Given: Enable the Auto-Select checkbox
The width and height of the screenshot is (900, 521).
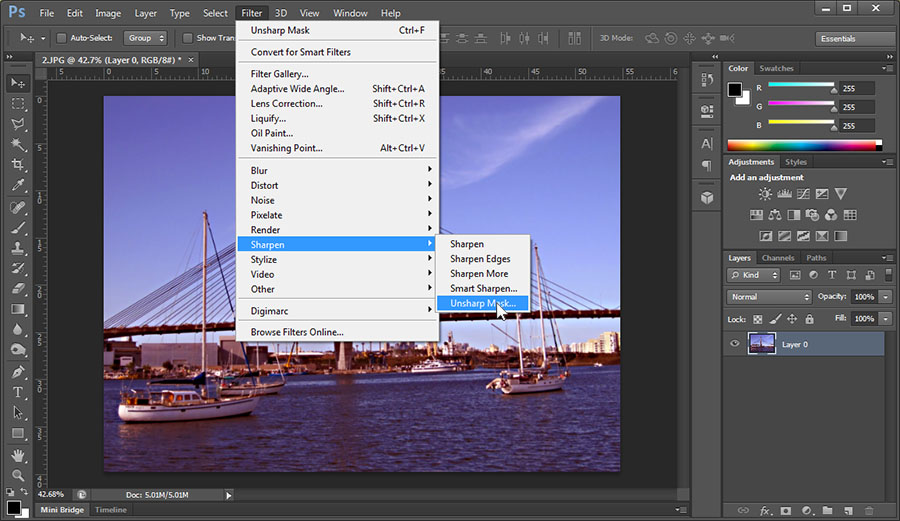Looking at the screenshot, I should 62,38.
